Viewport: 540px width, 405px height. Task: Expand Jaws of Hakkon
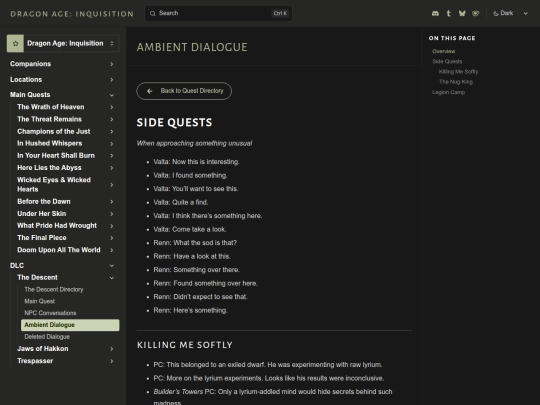coord(65,349)
